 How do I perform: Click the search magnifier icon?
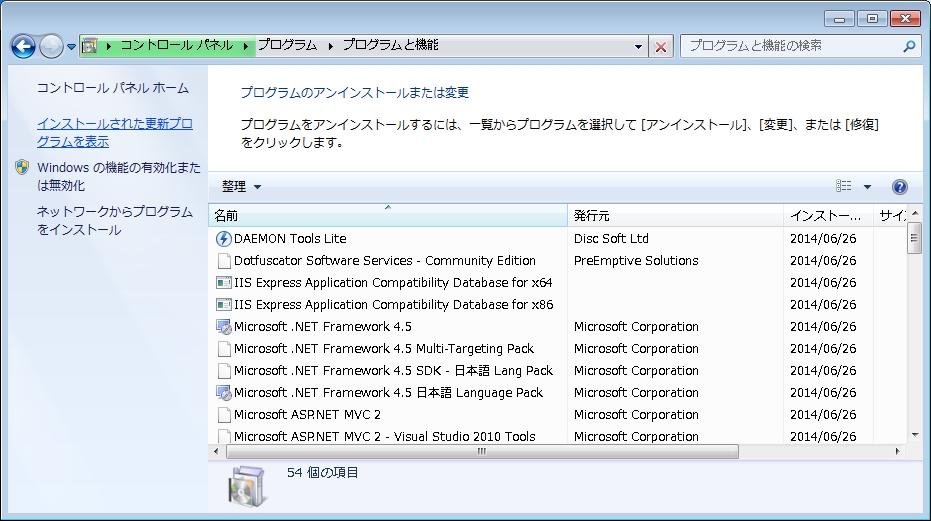click(909, 46)
